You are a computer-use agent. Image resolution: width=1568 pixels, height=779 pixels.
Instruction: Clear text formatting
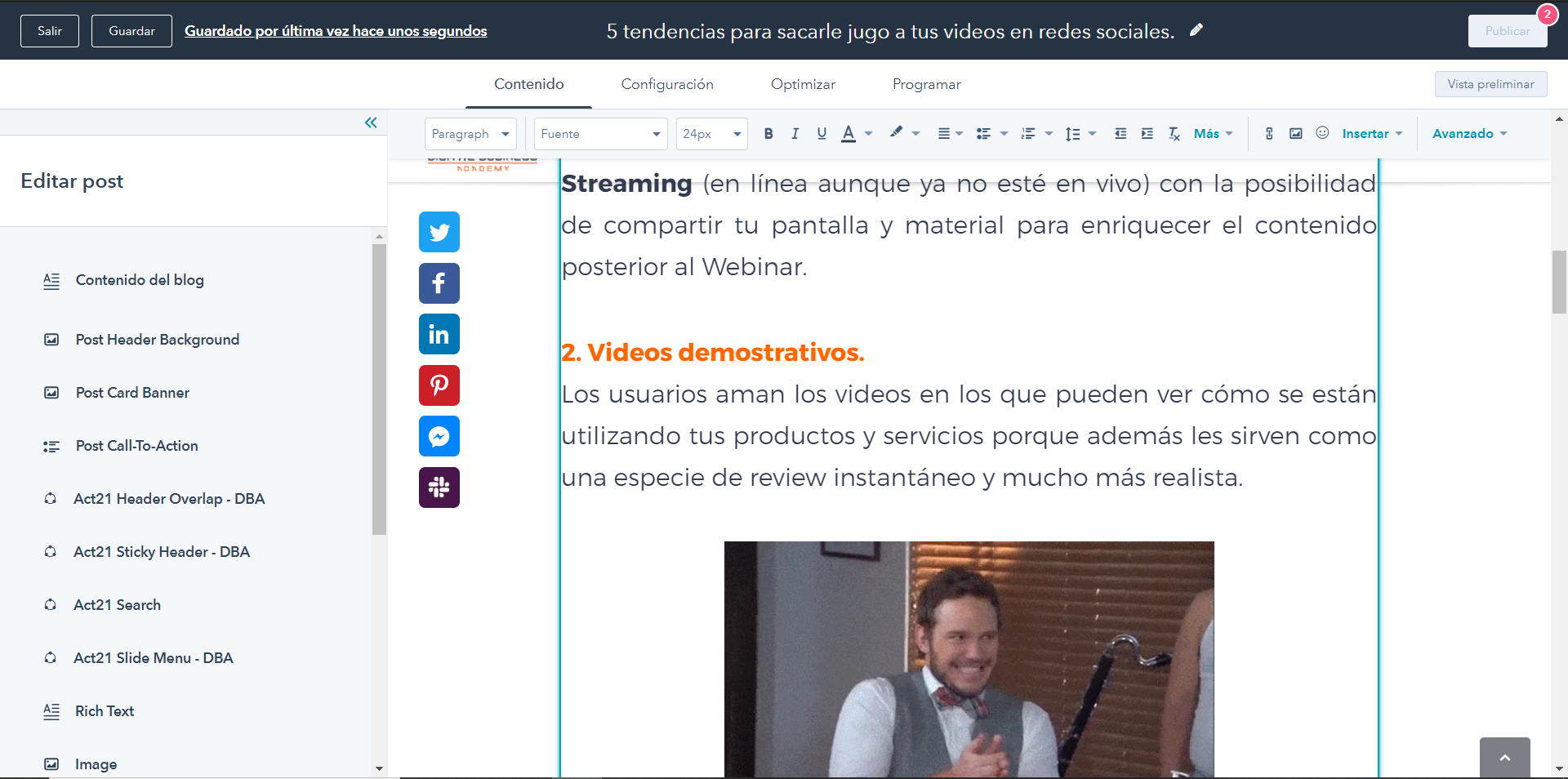pos(1174,134)
